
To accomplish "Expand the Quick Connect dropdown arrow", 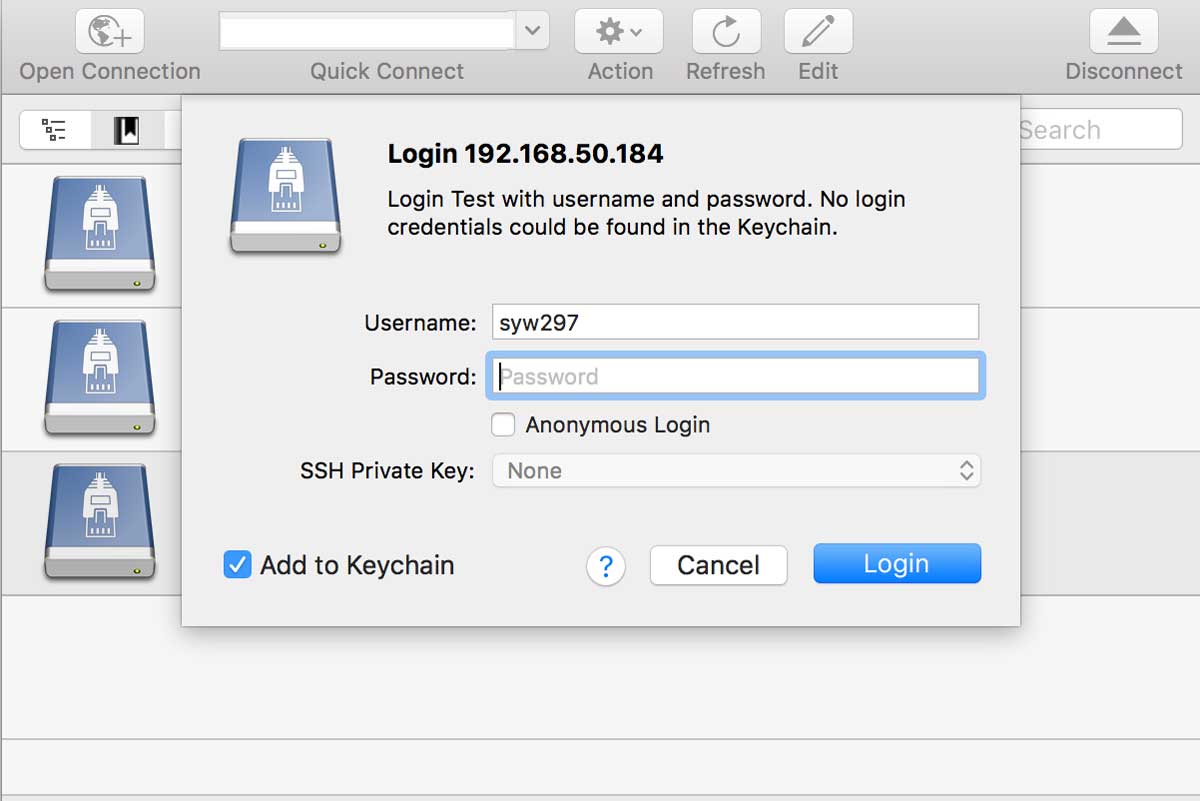I will pyautogui.click(x=531, y=31).
